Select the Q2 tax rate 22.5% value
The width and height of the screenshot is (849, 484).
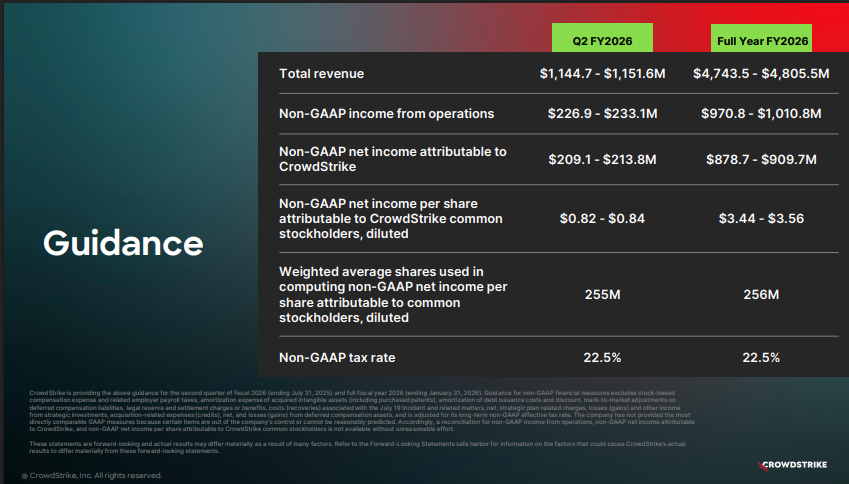[x=602, y=357]
